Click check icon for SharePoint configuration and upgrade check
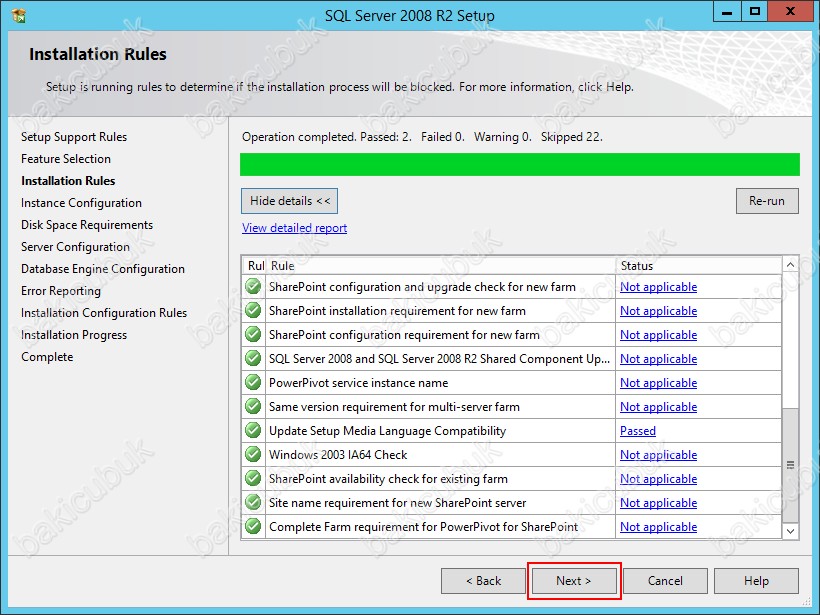820x615 pixels. point(253,287)
